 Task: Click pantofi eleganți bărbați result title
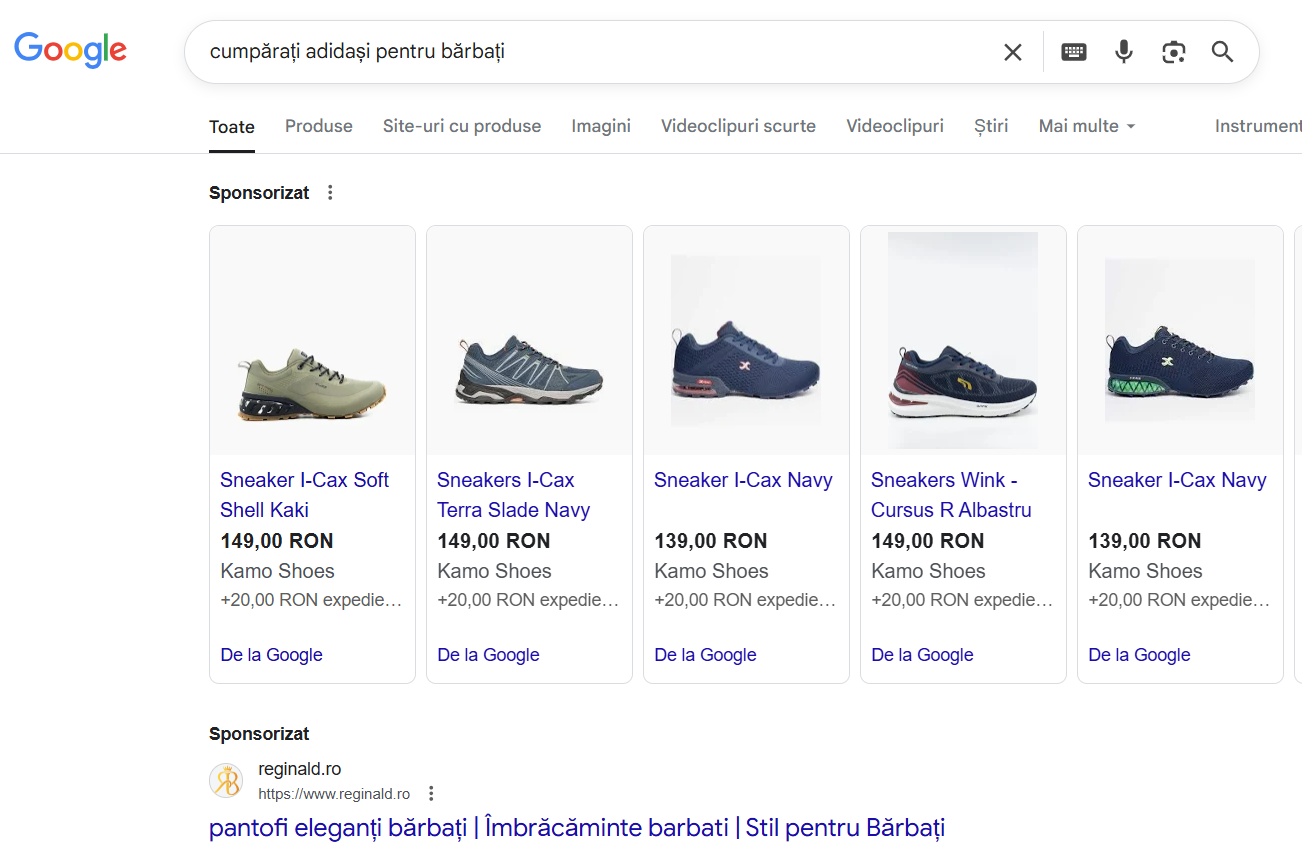(x=576, y=828)
